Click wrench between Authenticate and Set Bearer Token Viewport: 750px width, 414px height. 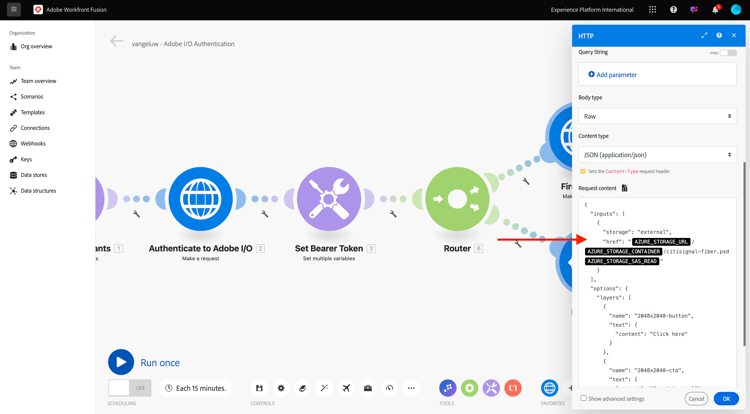coord(265,214)
